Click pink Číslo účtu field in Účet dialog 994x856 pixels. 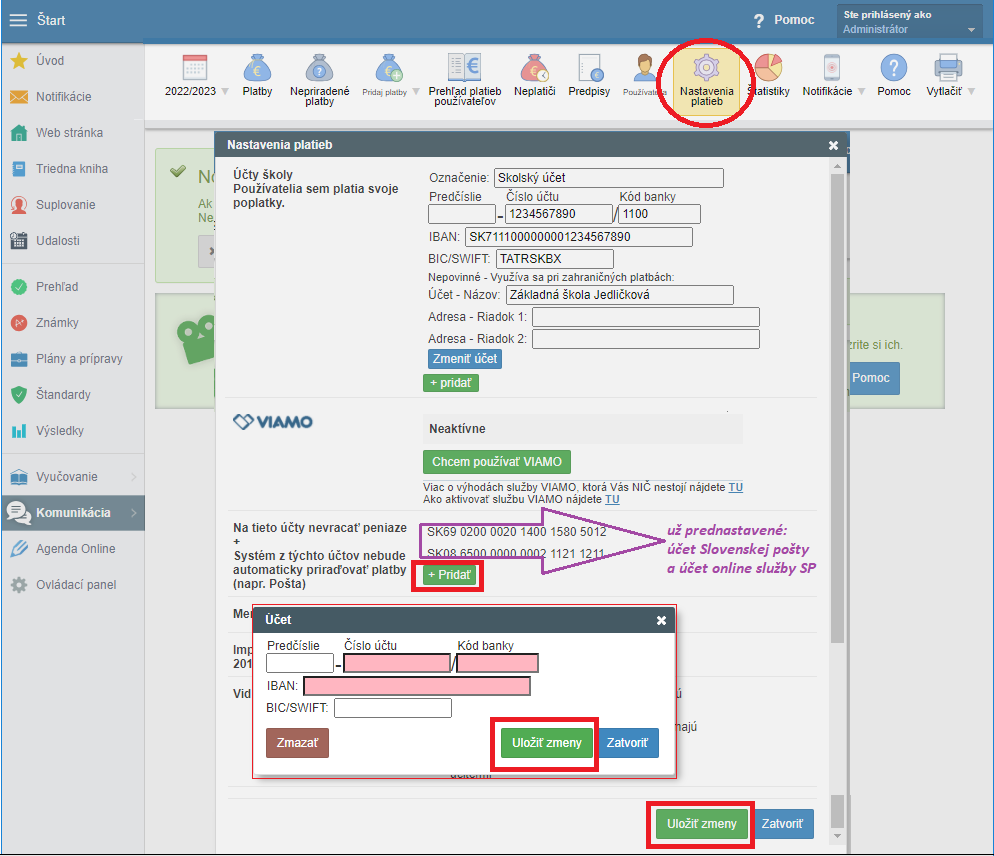(x=397, y=663)
